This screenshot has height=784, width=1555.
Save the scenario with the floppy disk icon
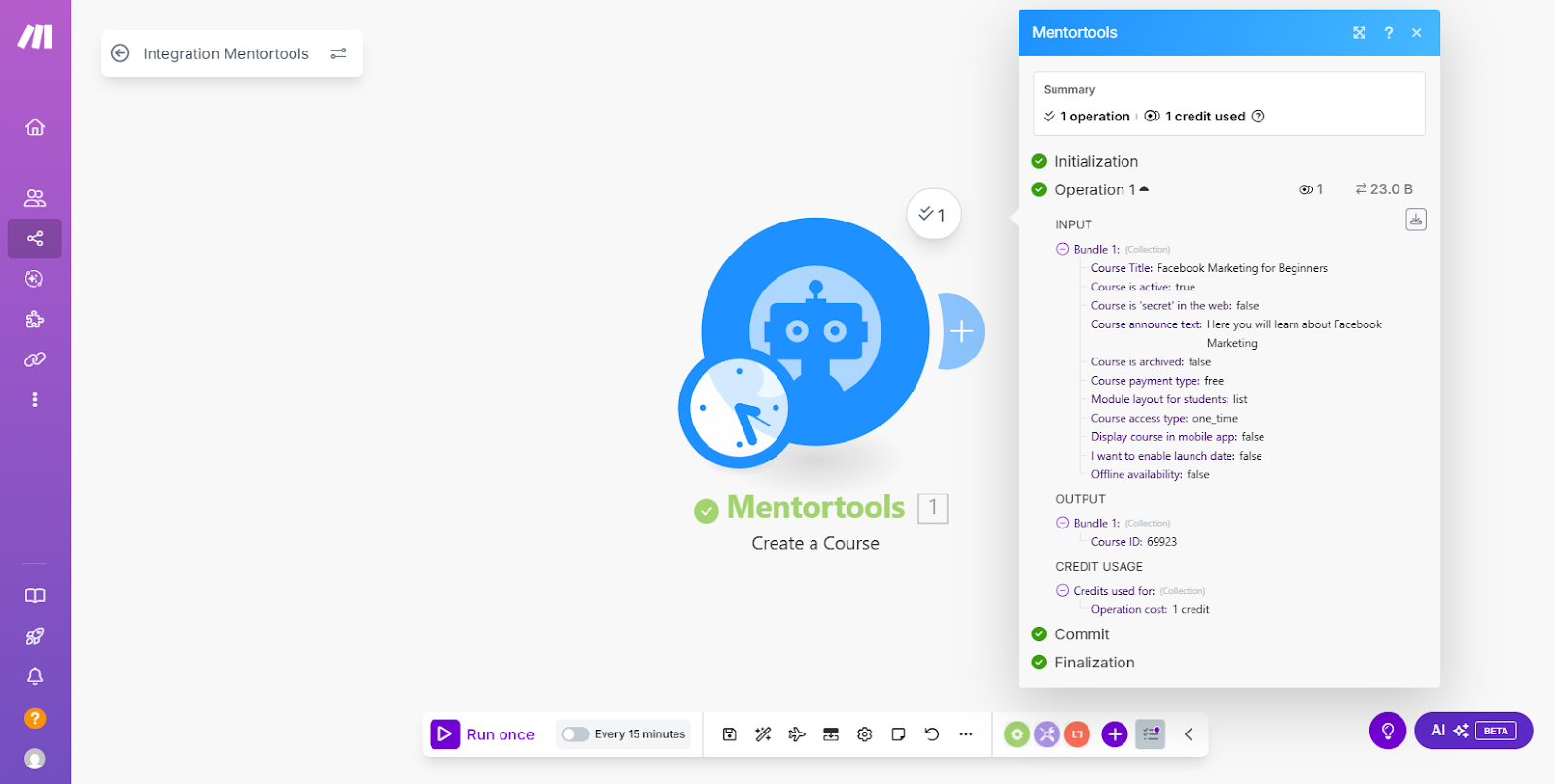tap(730, 734)
